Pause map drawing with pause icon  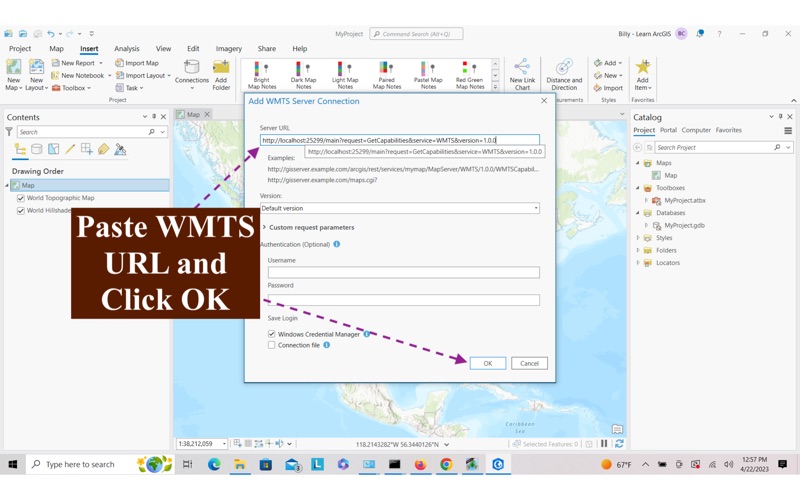(x=604, y=444)
